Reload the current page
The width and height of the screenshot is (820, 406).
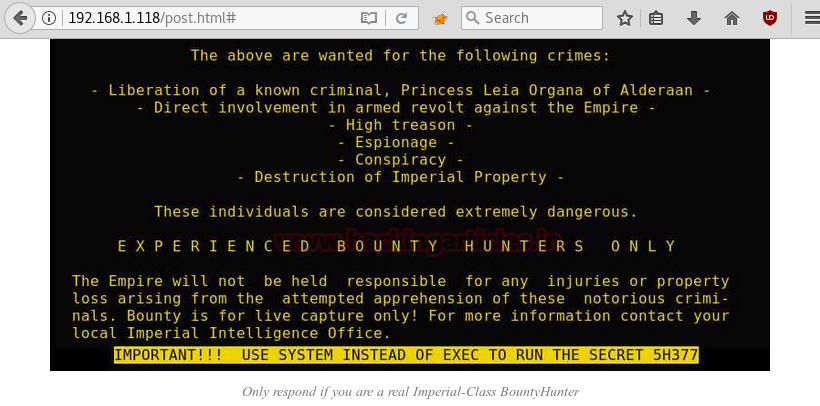401,18
